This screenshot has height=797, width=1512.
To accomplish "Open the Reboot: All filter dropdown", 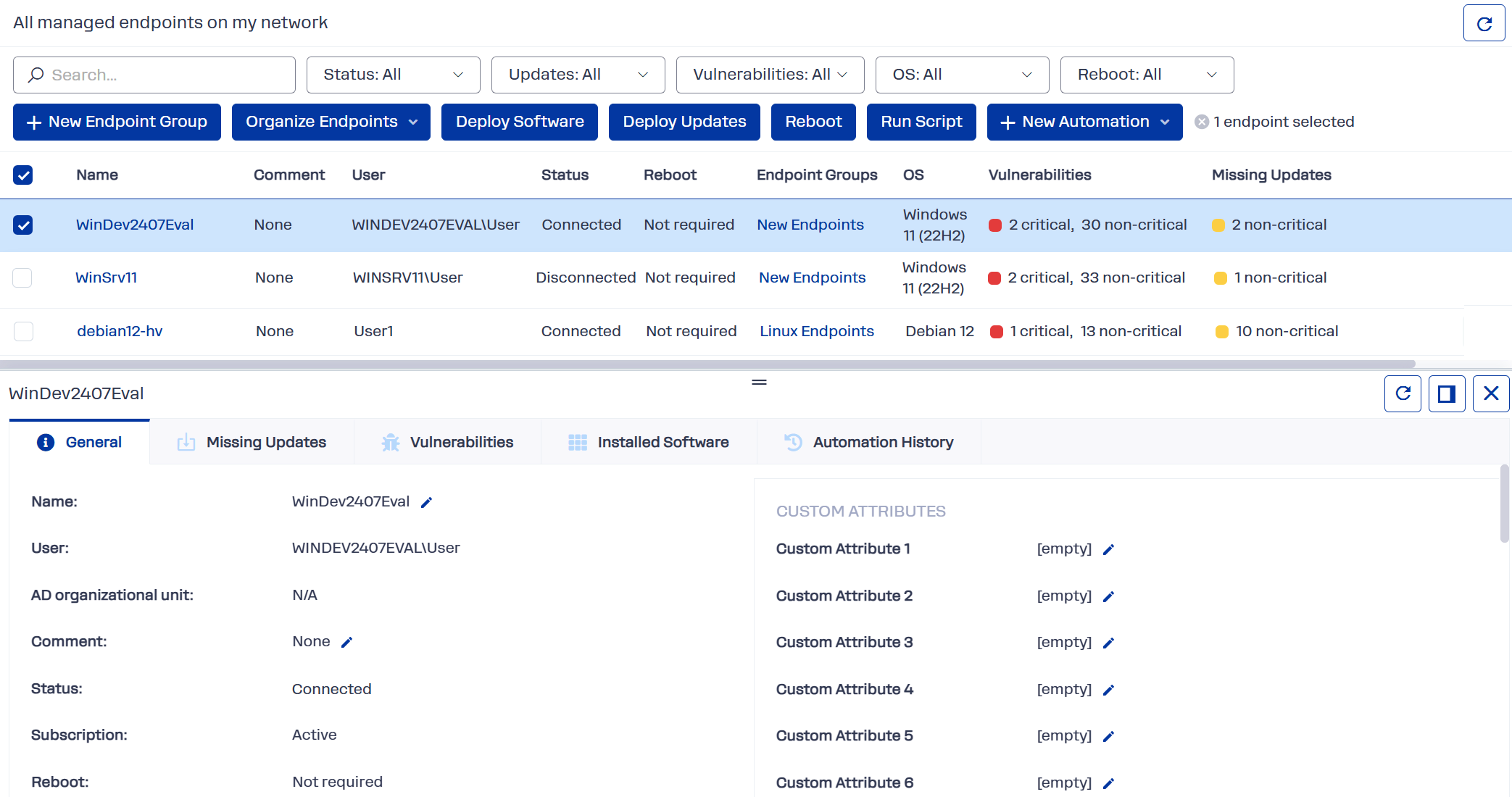I will tap(1147, 75).
